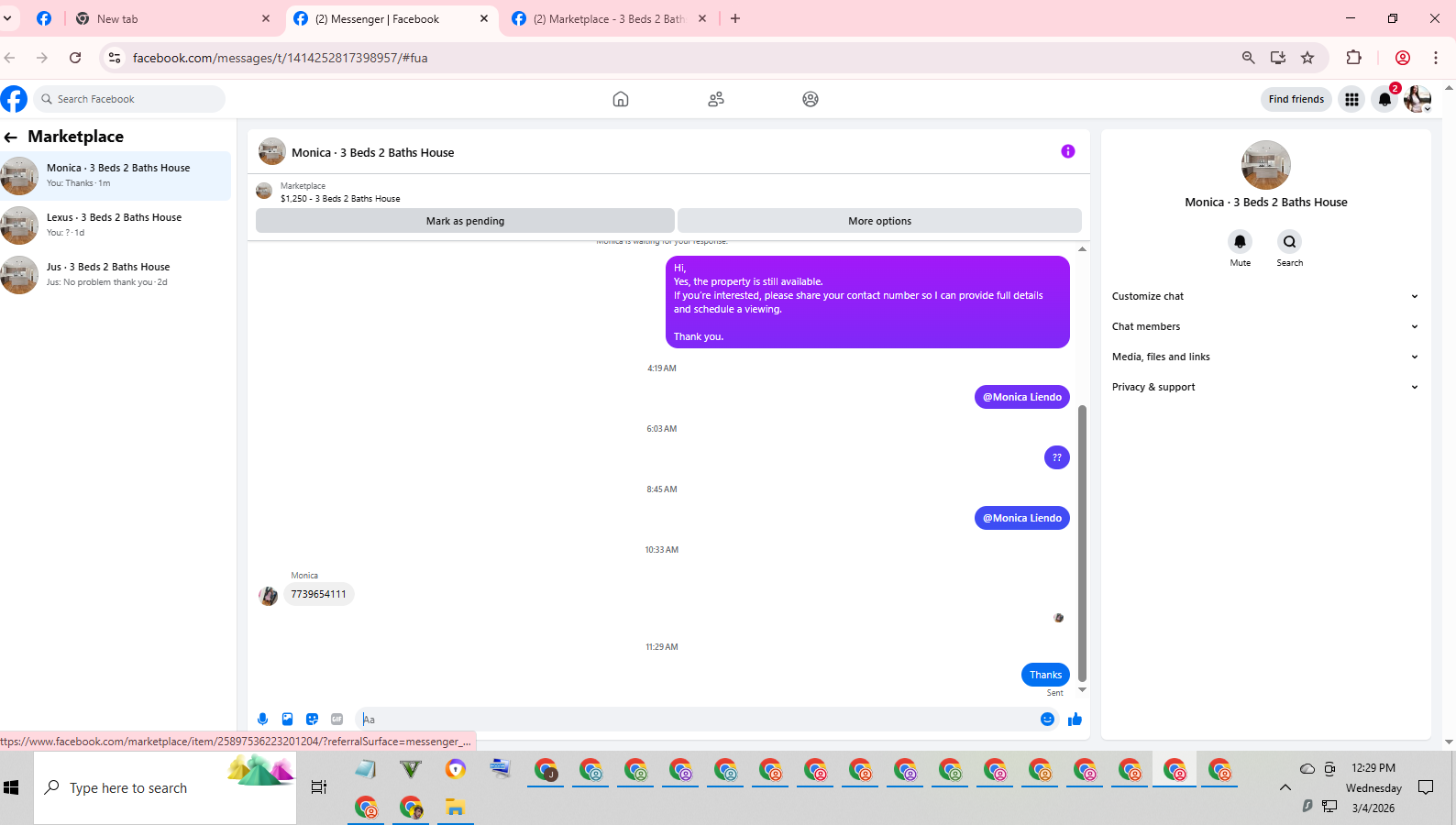Expand the Chat members section

coord(1265,326)
